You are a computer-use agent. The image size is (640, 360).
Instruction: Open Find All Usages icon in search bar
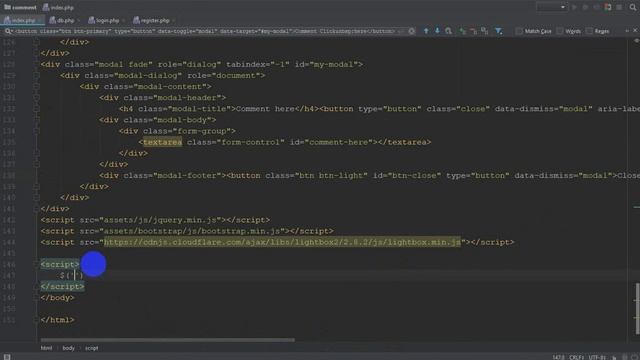449,31
